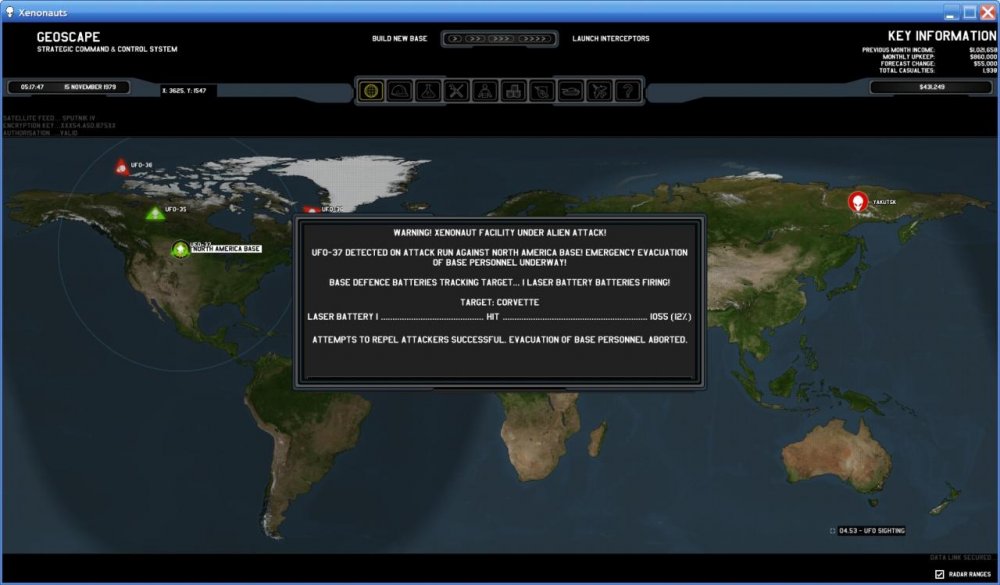Select the UFO-36 red triangle marker
This screenshot has width=1000, height=585.
[121, 167]
